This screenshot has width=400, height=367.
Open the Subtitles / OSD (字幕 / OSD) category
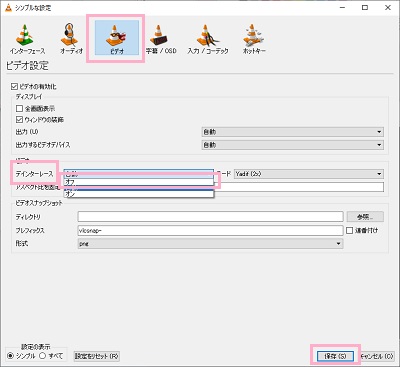(161, 38)
